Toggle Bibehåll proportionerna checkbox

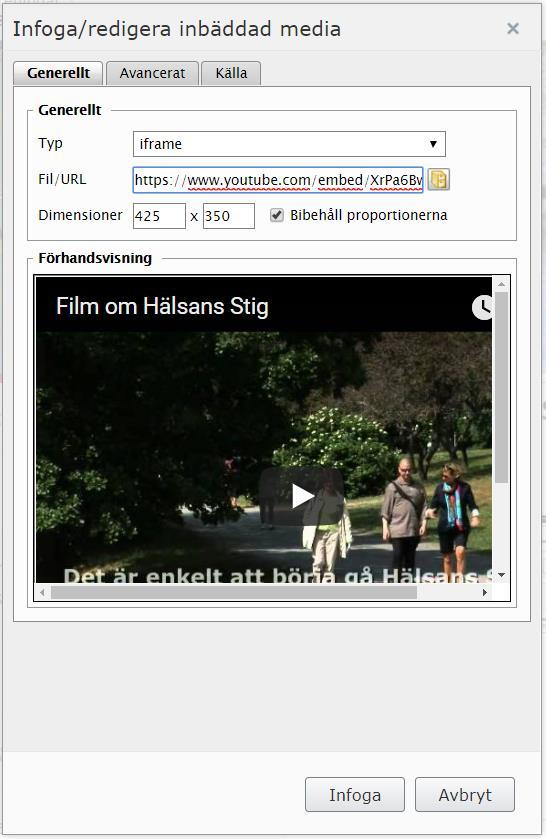276,215
